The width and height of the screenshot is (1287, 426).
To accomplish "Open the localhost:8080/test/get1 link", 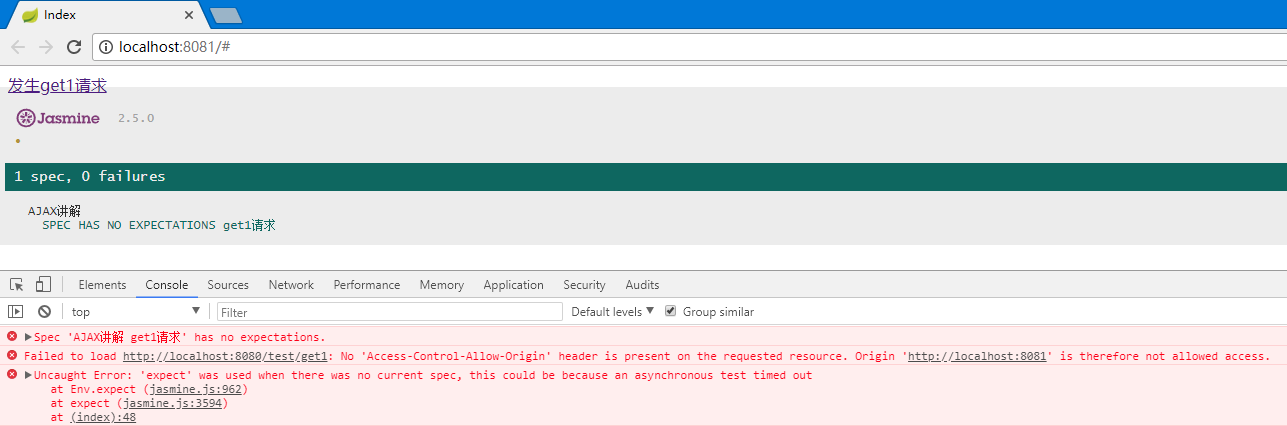I will click(226, 356).
